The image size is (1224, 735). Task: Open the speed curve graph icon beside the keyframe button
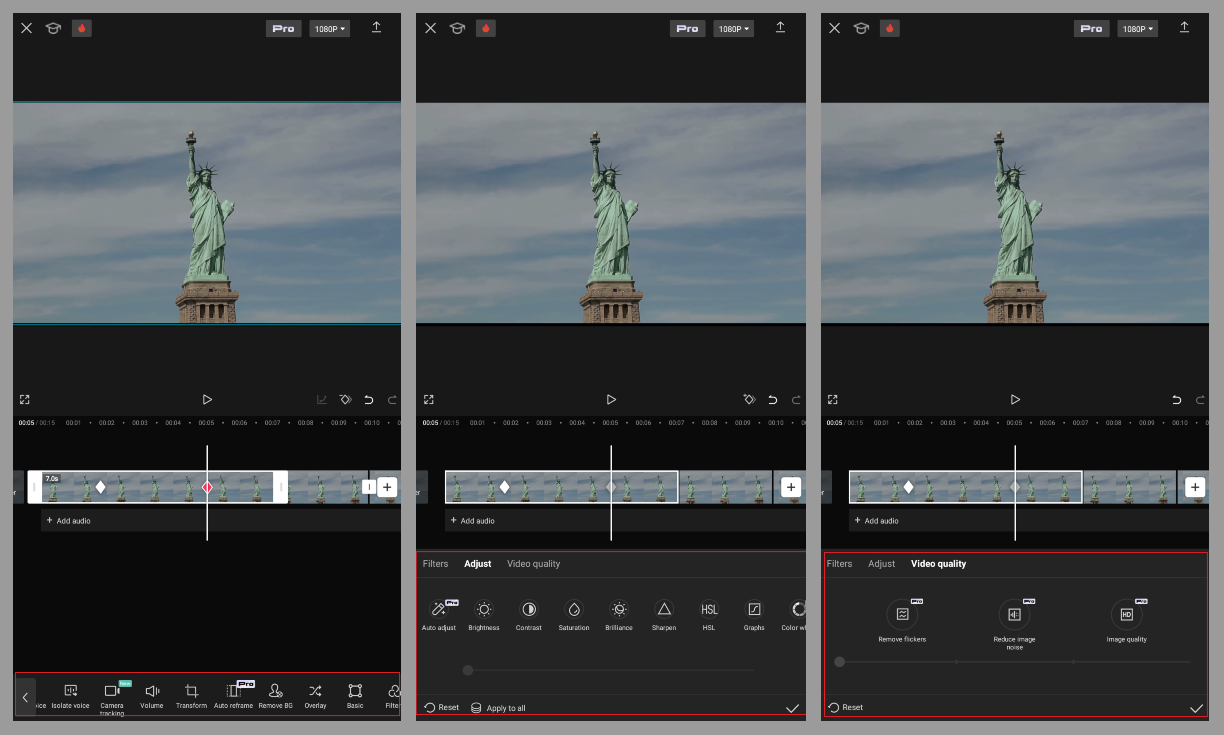click(321, 399)
